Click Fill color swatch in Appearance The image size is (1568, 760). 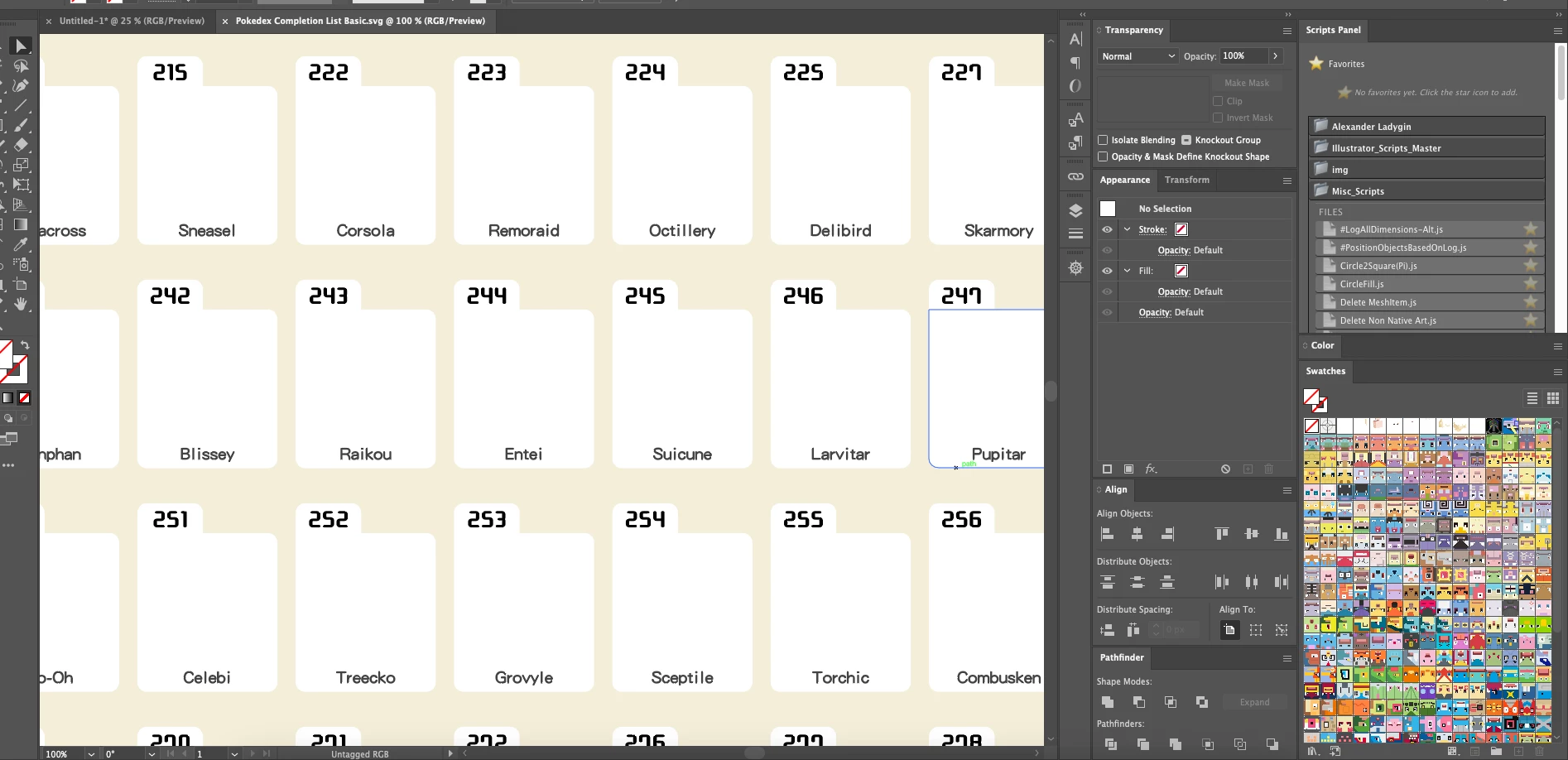point(1181,271)
